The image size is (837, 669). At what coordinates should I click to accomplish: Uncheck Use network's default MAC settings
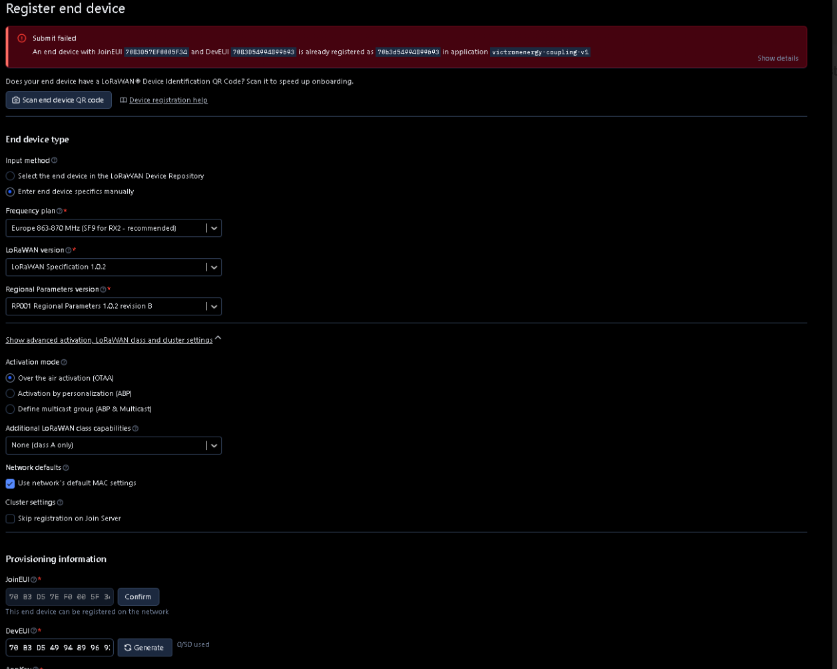(11, 483)
